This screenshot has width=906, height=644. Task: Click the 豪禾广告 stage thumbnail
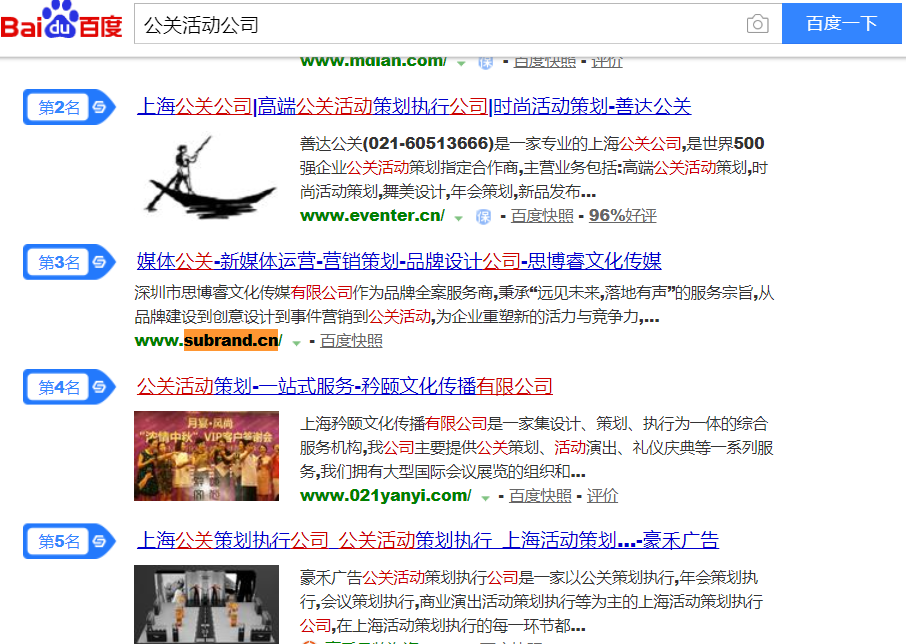(x=206, y=604)
